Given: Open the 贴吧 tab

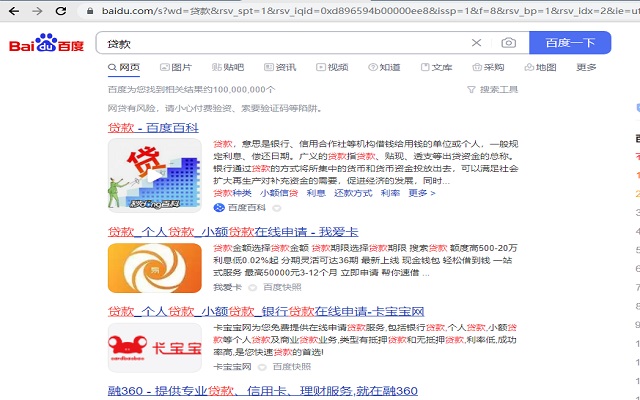Looking at the screenshot, I should [x=228, y=67].
